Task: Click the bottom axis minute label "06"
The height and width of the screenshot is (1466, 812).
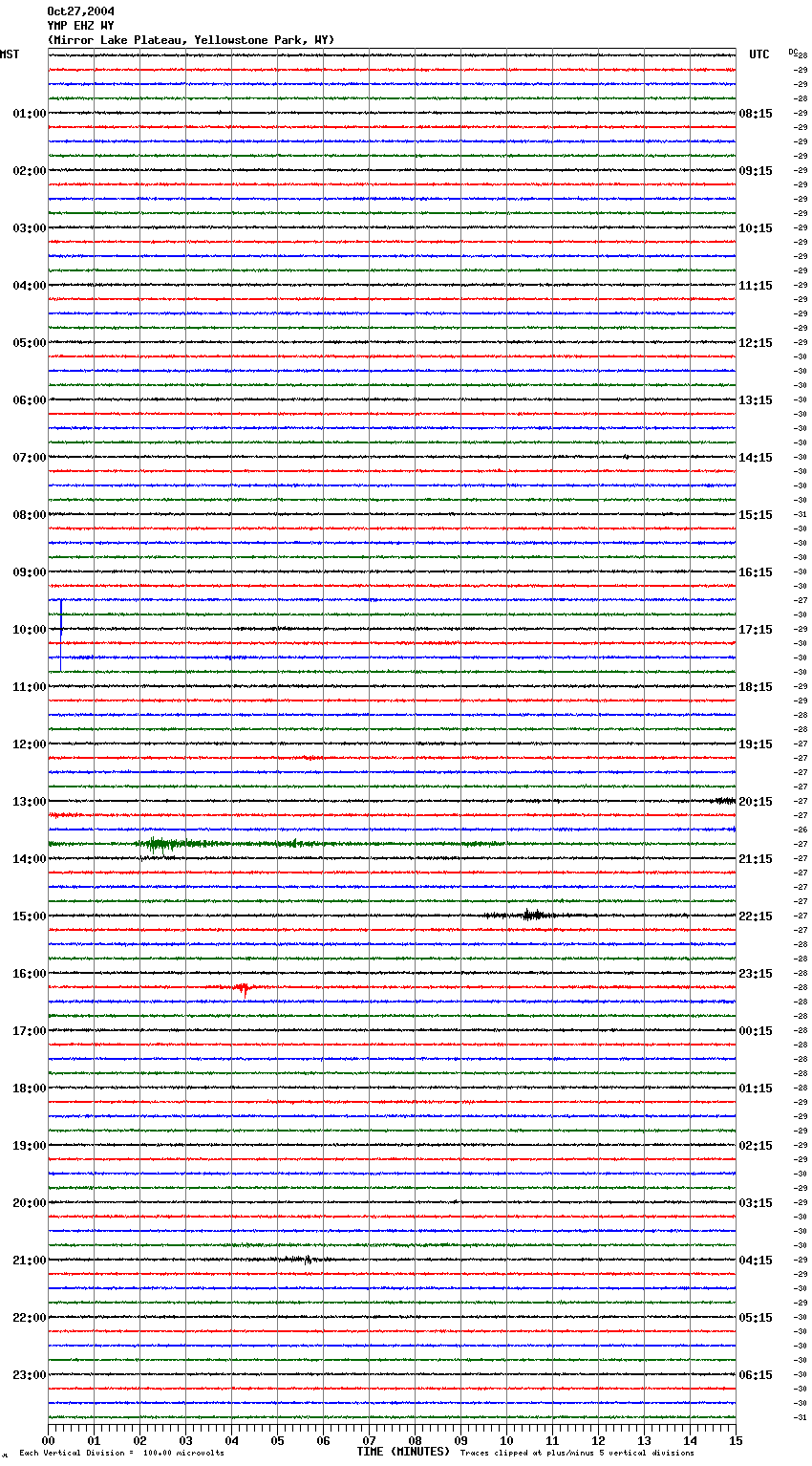Action: [323, 1440]
